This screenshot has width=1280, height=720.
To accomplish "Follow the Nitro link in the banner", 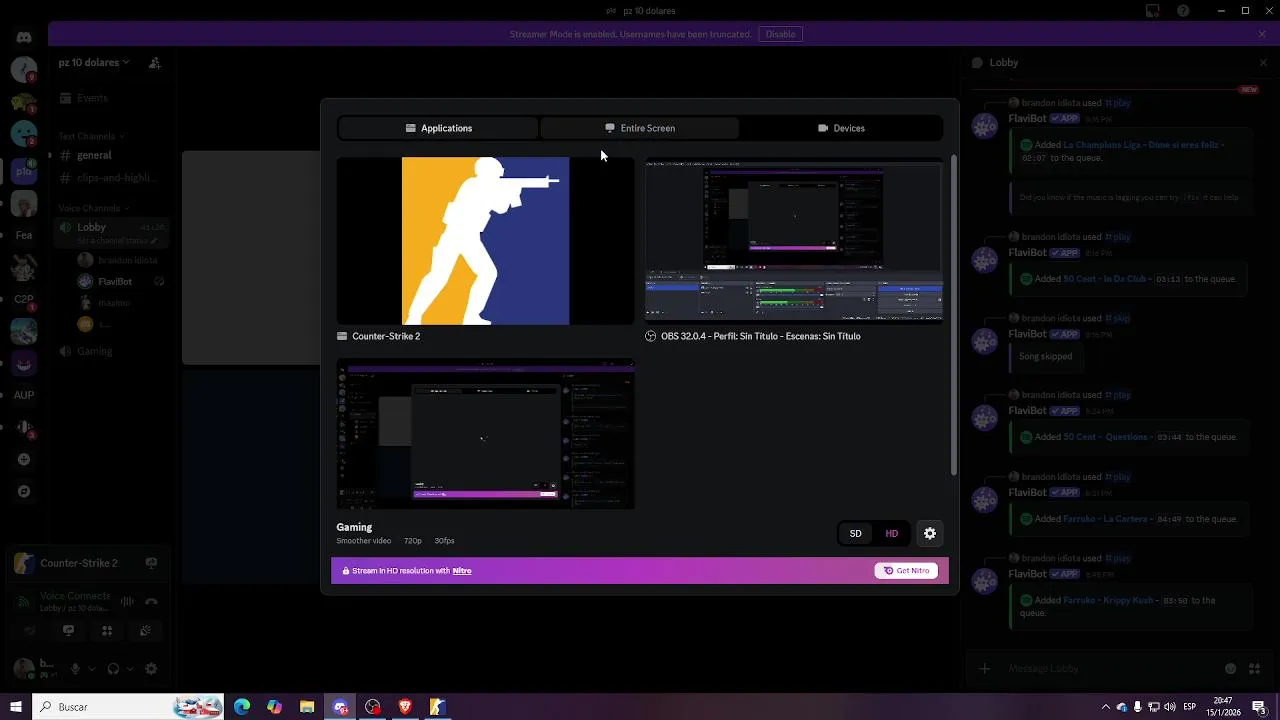I will [x=461, y=571].
